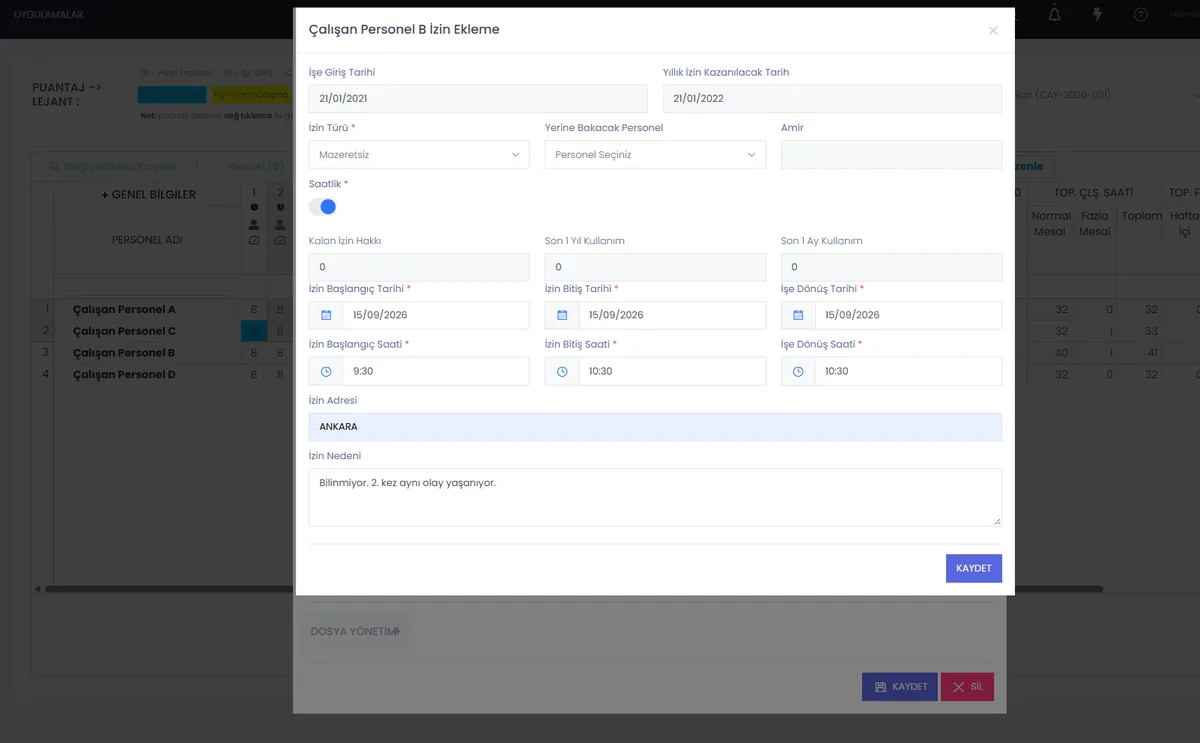The width and height of the screenshot is (1200, 743).
Task: Select the Çalışan Personel B row name
Action: pyautogui.click(x=124, y=354)
